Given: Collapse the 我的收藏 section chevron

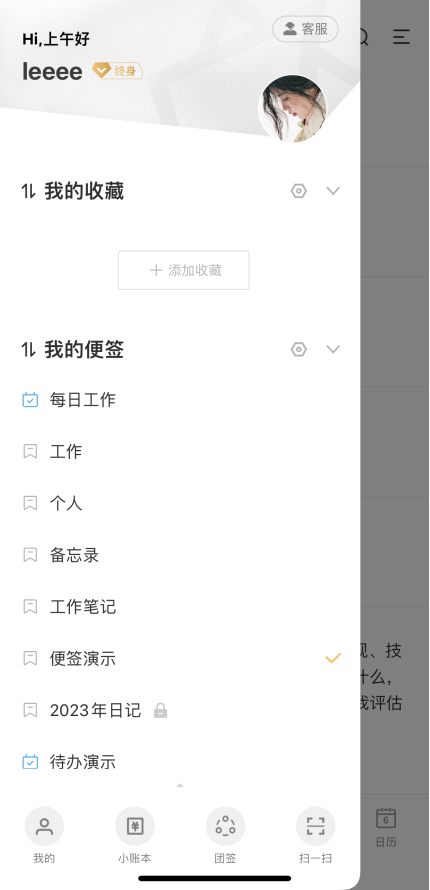Looking at the screenshot, I should click(x=333, y=191).
